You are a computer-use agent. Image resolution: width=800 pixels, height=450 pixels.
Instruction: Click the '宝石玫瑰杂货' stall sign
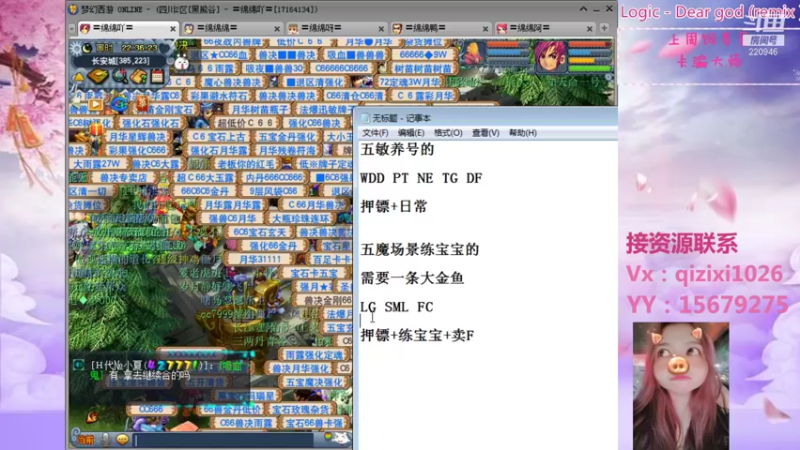click(x=300, y=409)
